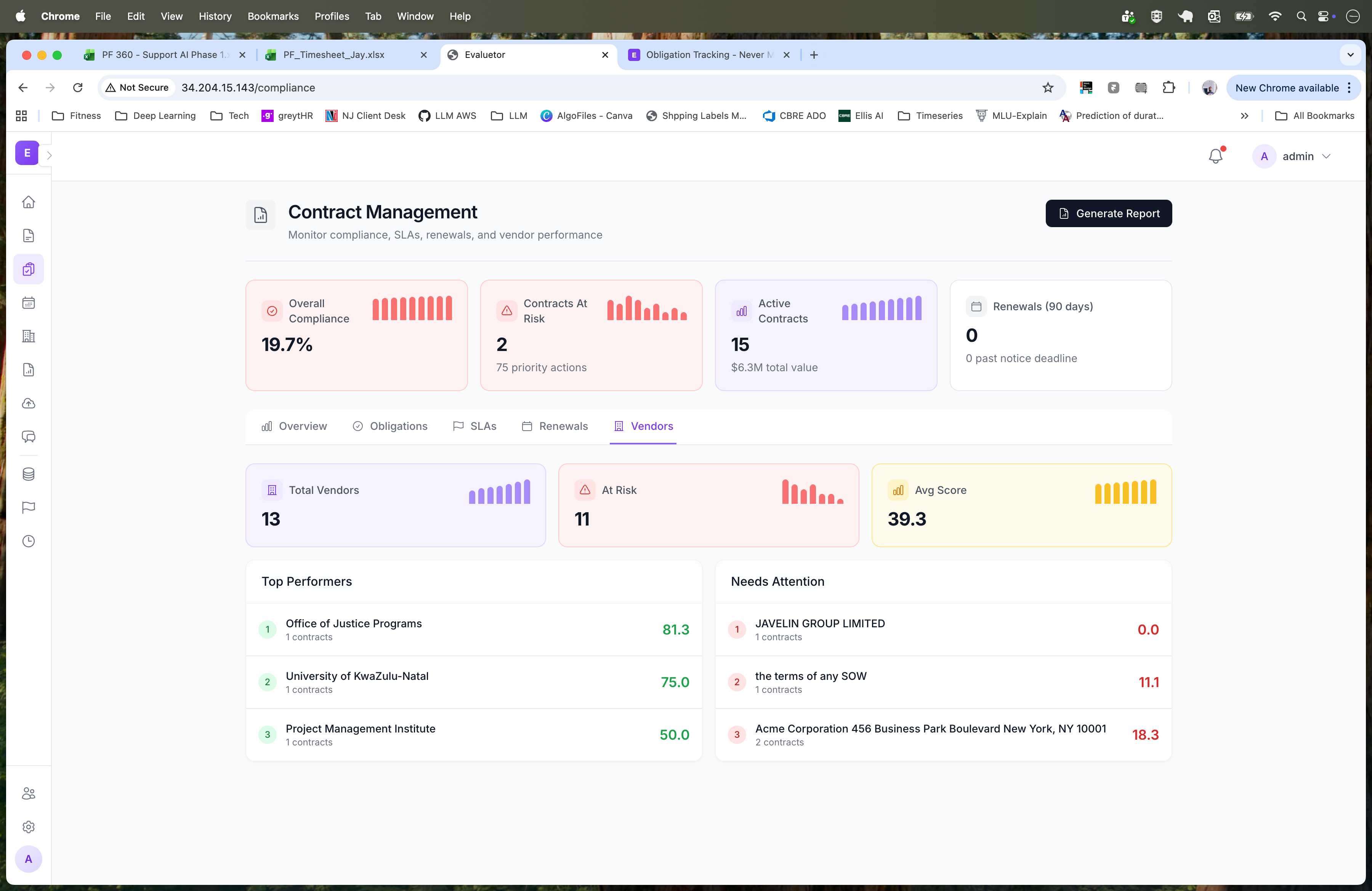
Task: Open the settings gear in sidebar
Action: pos(28,827)
